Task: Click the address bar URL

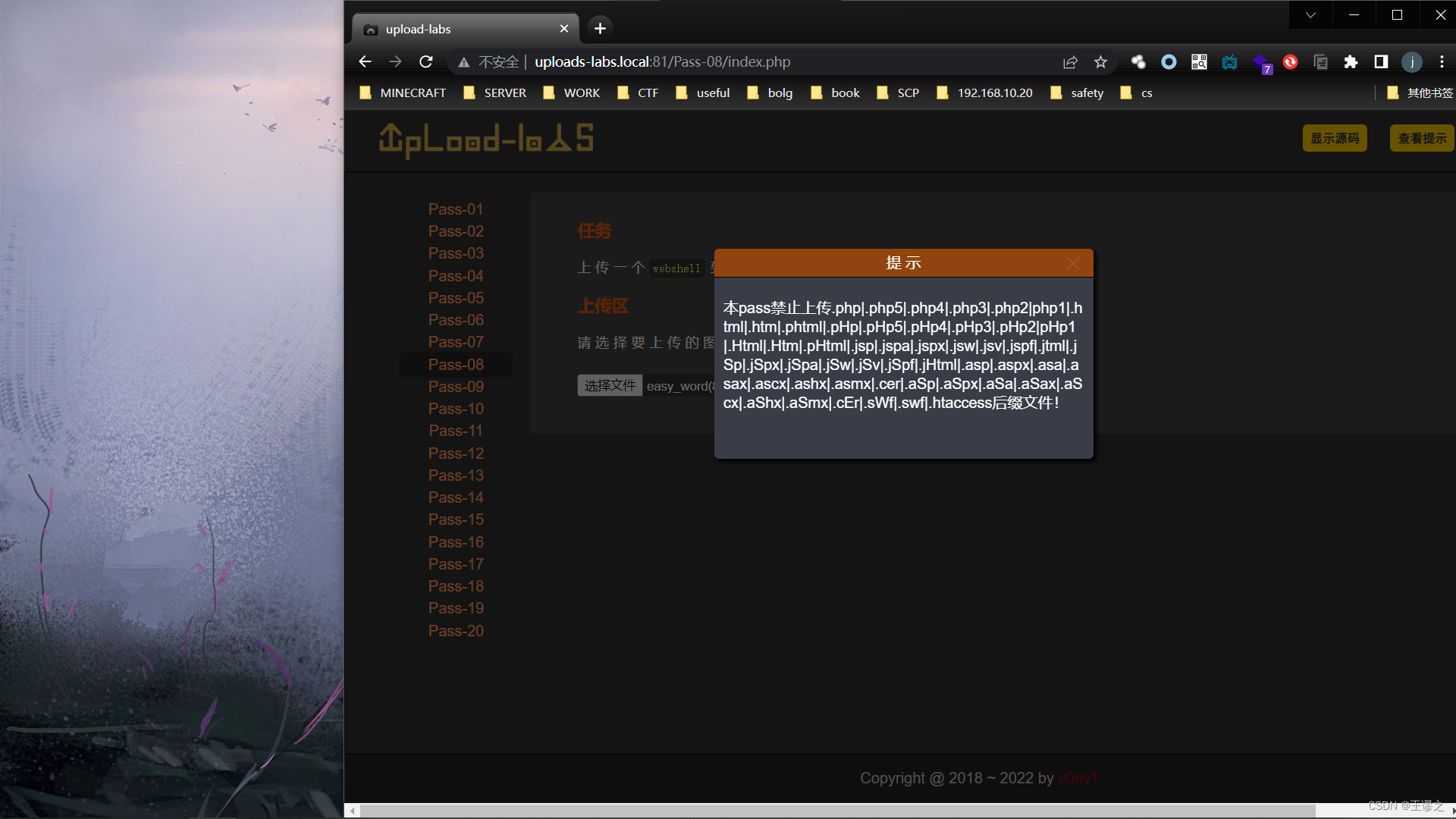Action: click(x=662, y=62)
